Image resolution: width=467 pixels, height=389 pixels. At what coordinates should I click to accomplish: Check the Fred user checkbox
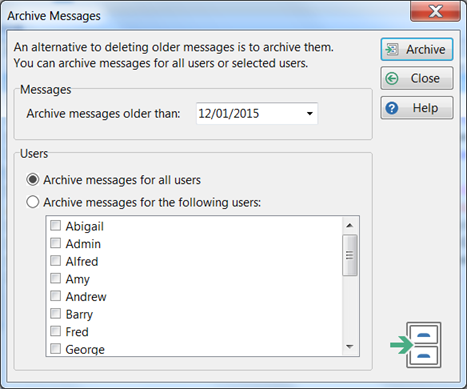(x=55, y=331)
